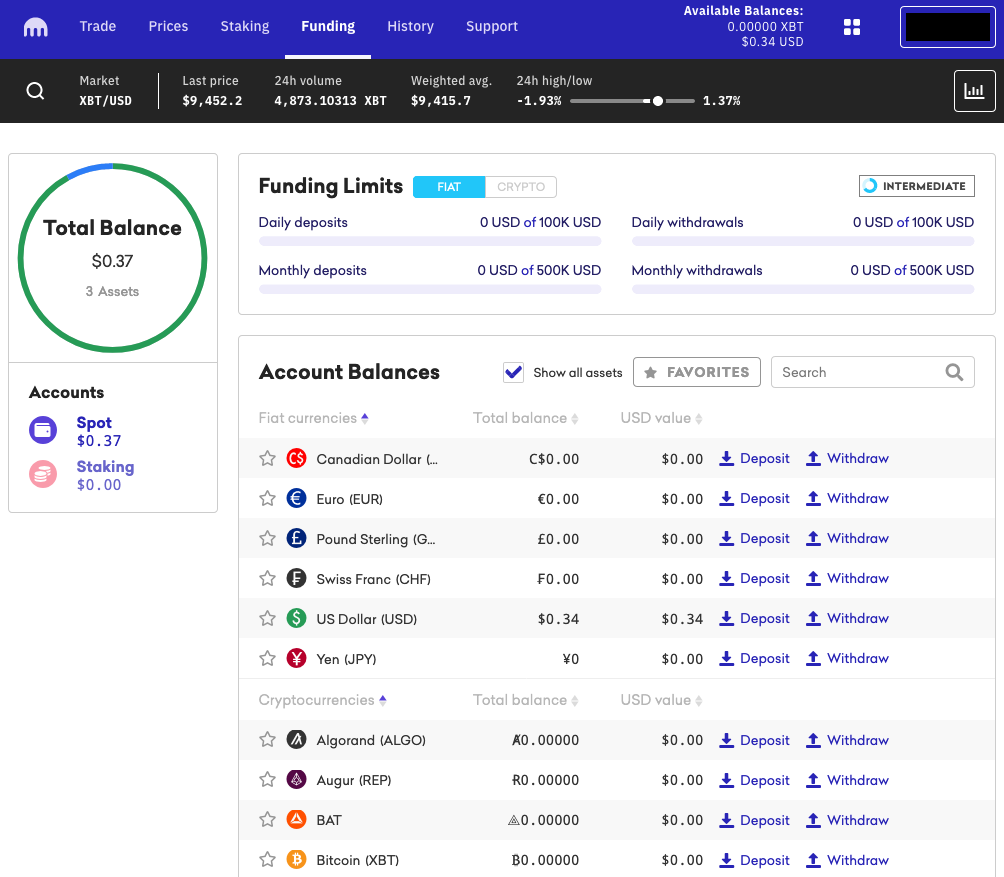1004x877 pixels.
Task: Click the Daily deposits progress bar
Action: pyautogui.click(x=430, y=241)
